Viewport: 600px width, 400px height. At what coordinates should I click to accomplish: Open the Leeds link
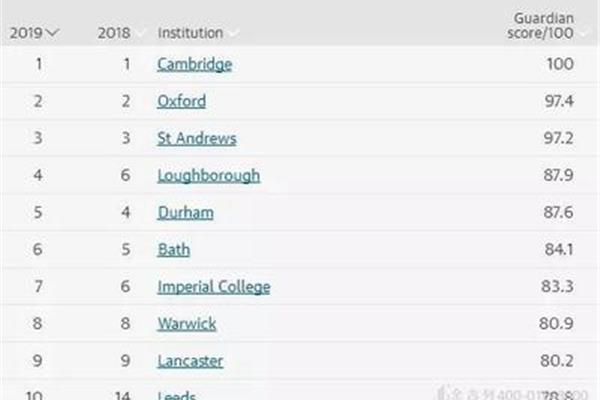[x=176, y=395]
